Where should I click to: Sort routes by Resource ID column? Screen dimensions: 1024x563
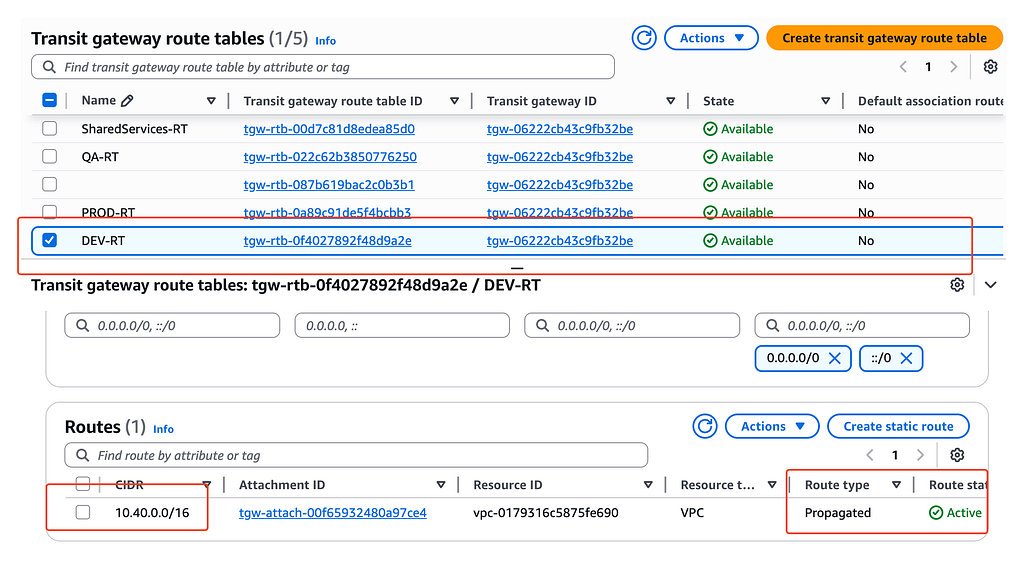(648, 485)
